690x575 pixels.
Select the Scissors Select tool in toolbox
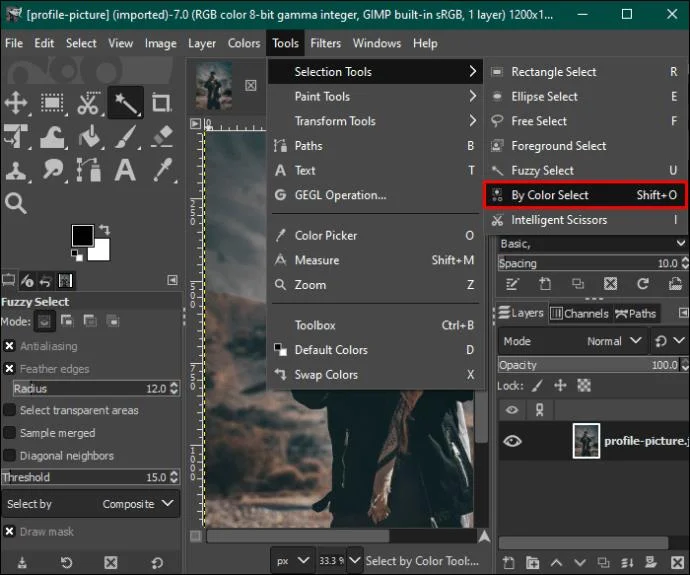pyautogui.click(x=88, y=103)
